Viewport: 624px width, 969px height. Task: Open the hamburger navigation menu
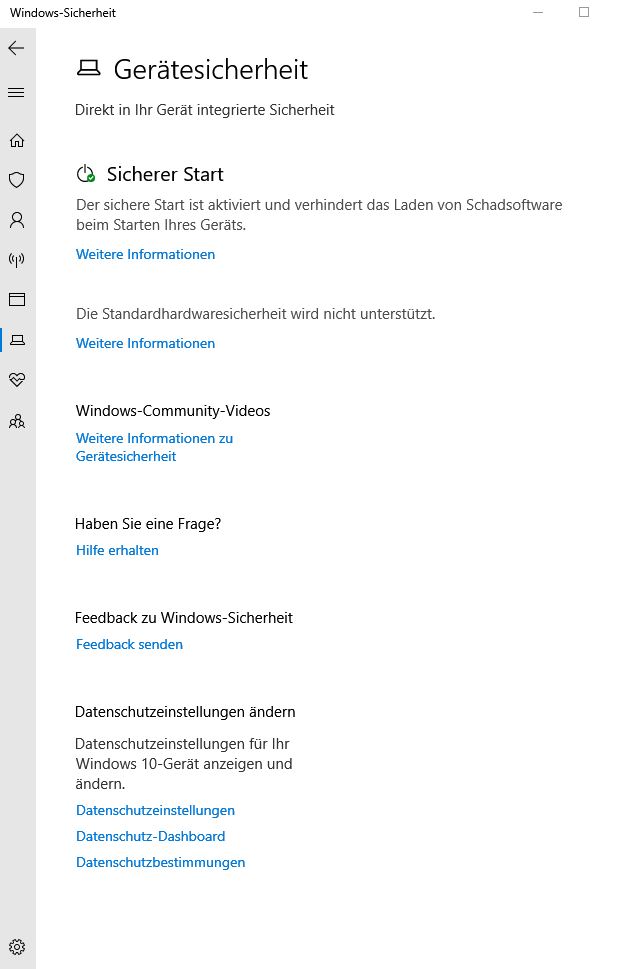[17, 93]
